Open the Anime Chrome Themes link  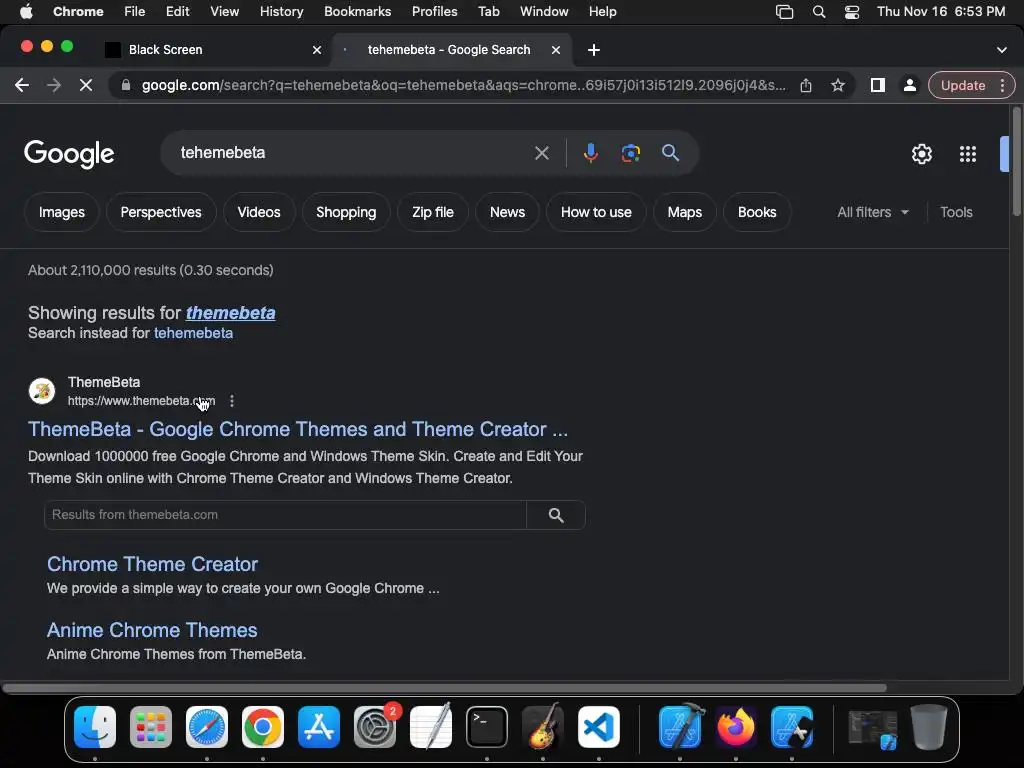152,630
